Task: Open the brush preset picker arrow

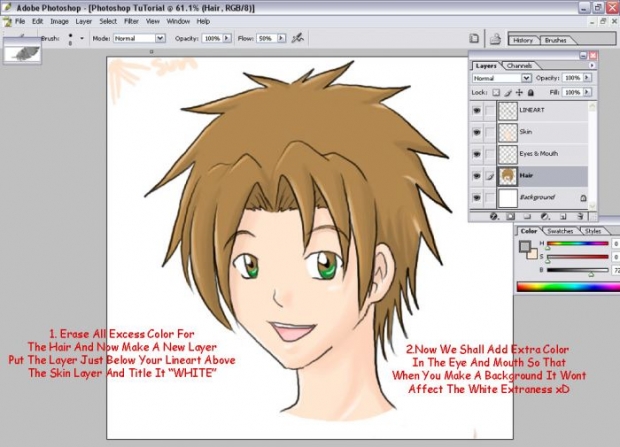Action: (x=82, y=38)
